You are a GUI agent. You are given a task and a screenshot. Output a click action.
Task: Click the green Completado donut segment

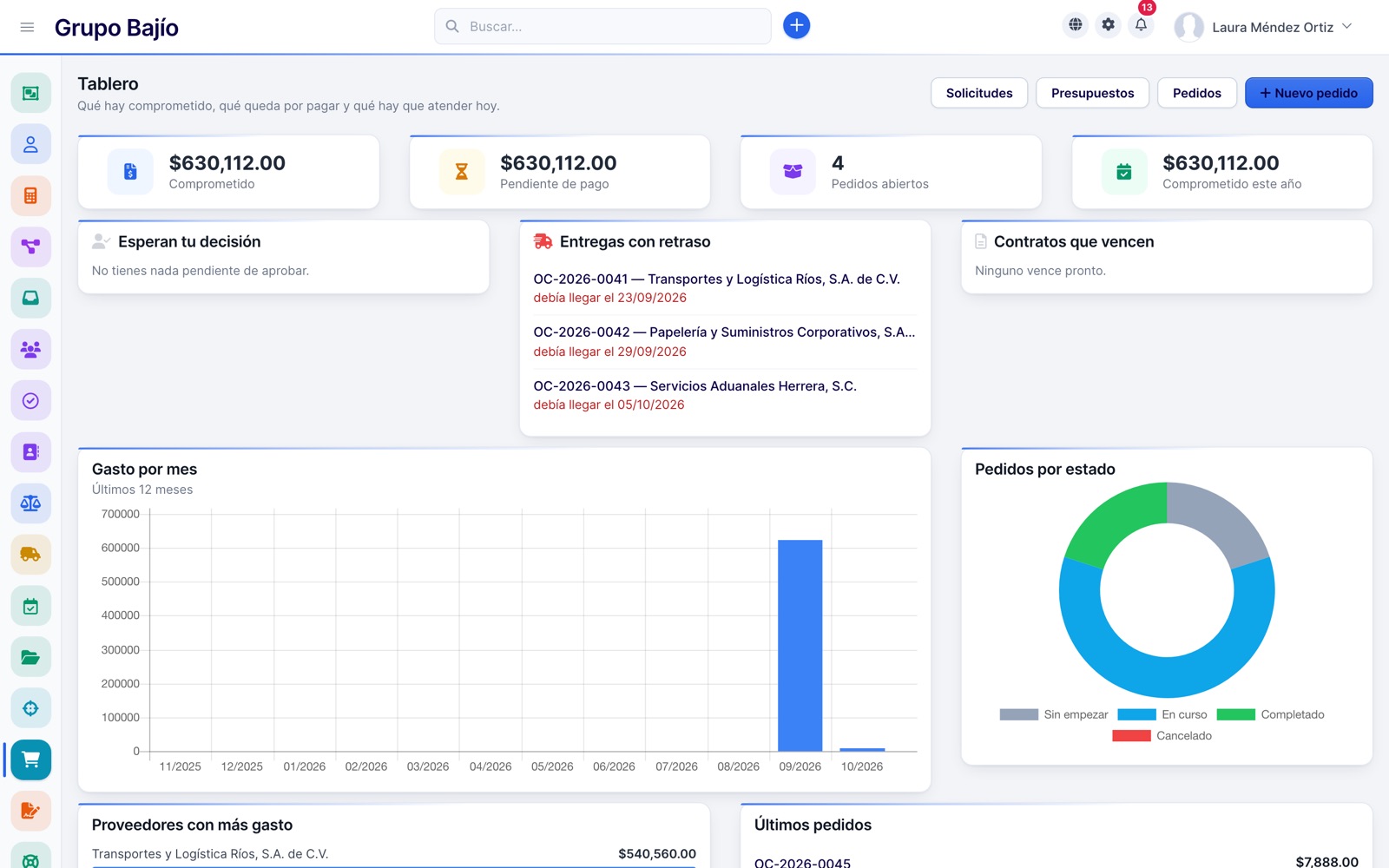coord(1116,525)
